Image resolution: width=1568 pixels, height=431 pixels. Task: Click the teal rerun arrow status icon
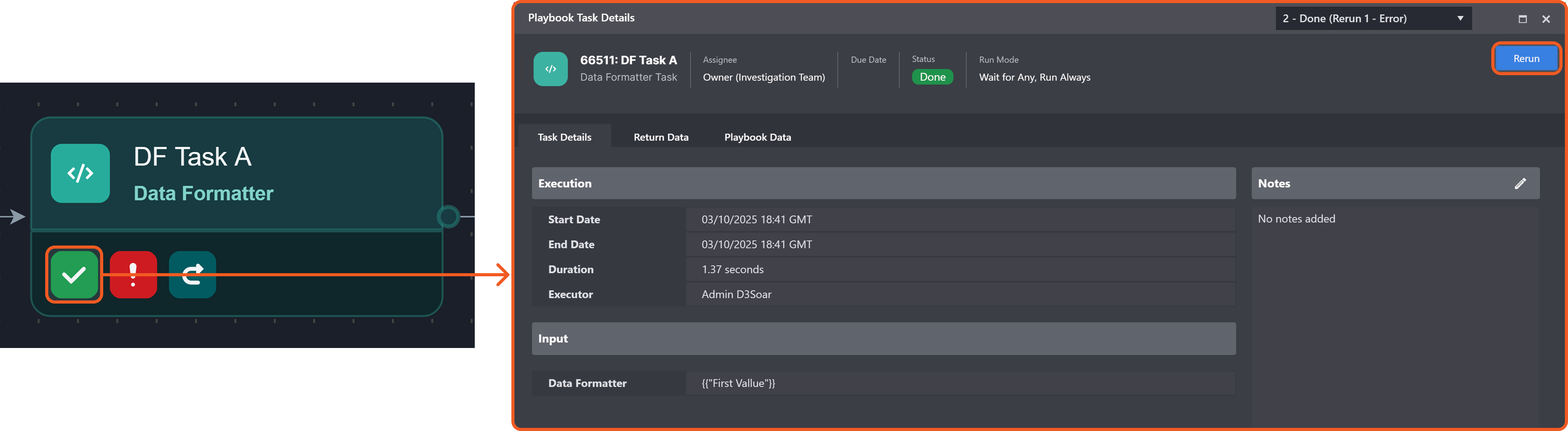192,275
